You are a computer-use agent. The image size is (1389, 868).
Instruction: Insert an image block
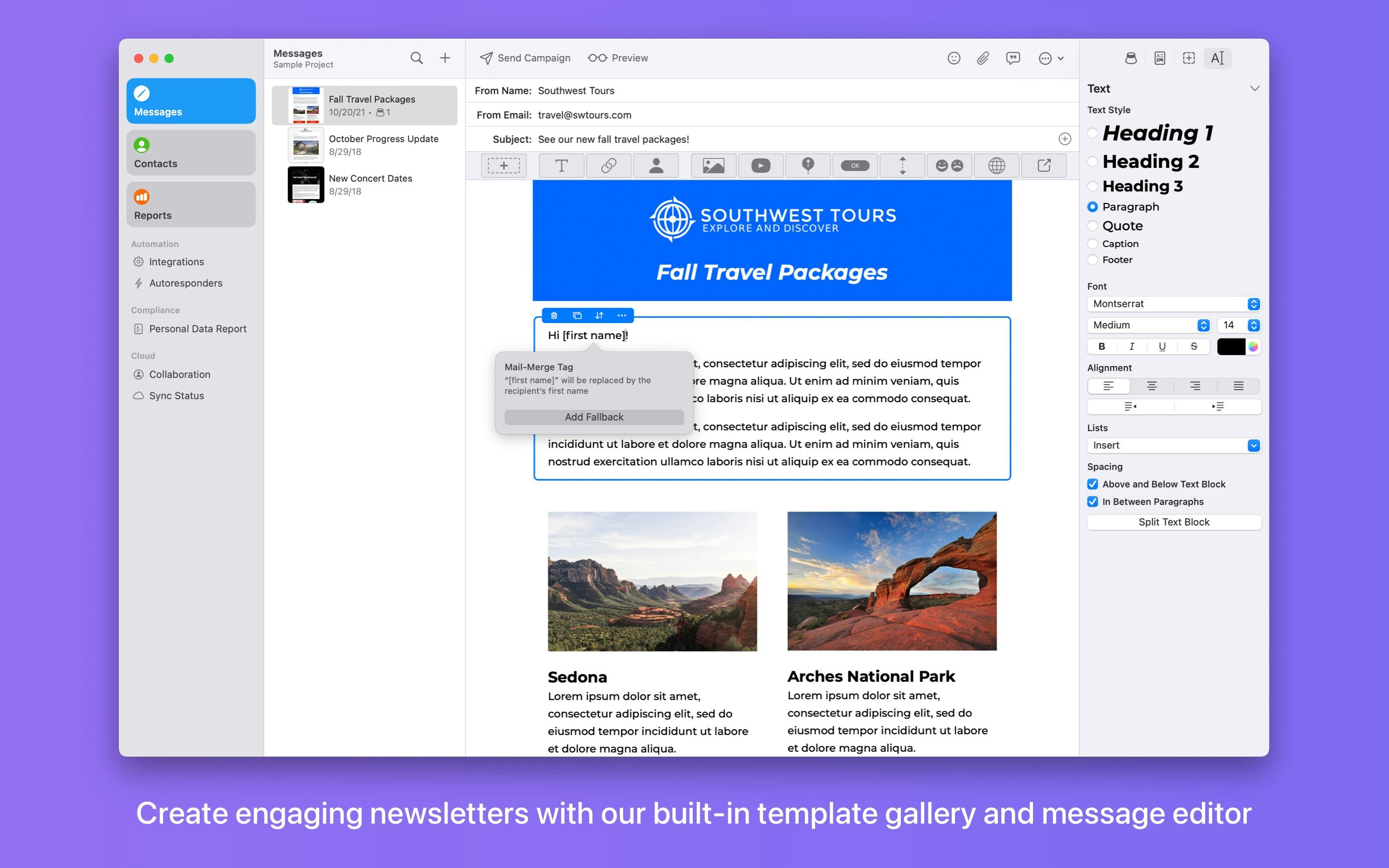tap(713, 166)
